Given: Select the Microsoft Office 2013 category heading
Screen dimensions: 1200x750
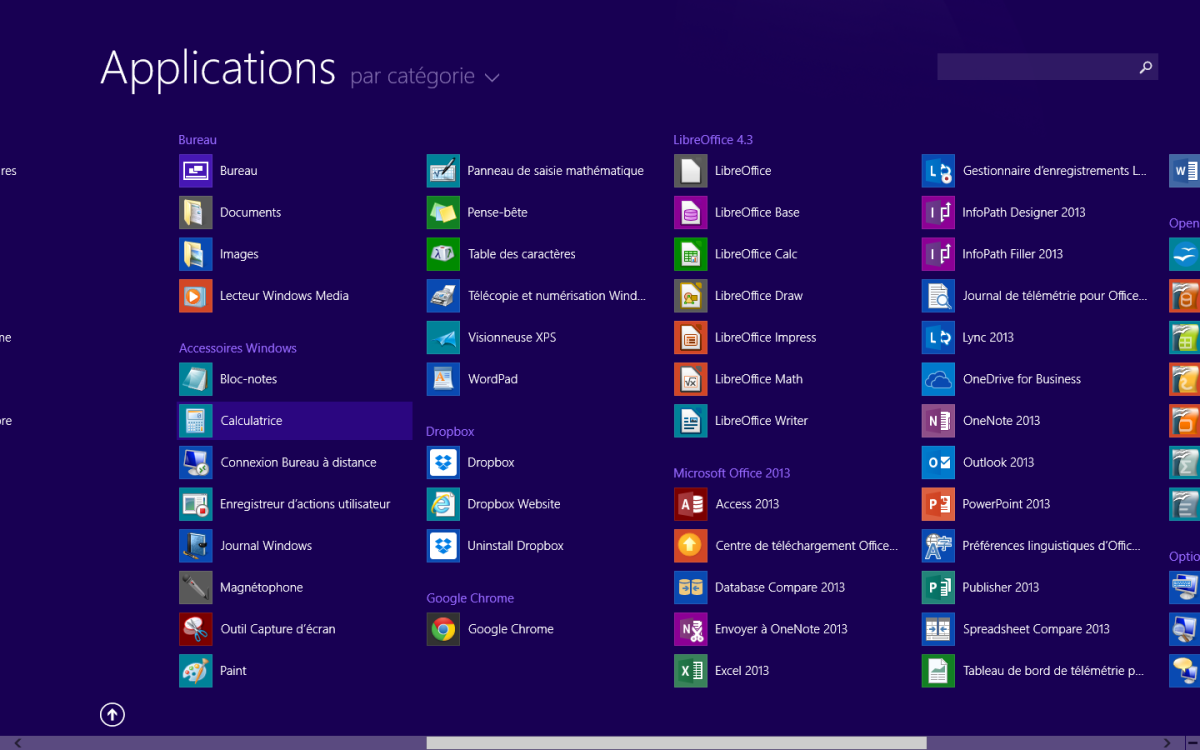Looking at the screenshot, I should (x=732, y=473).
